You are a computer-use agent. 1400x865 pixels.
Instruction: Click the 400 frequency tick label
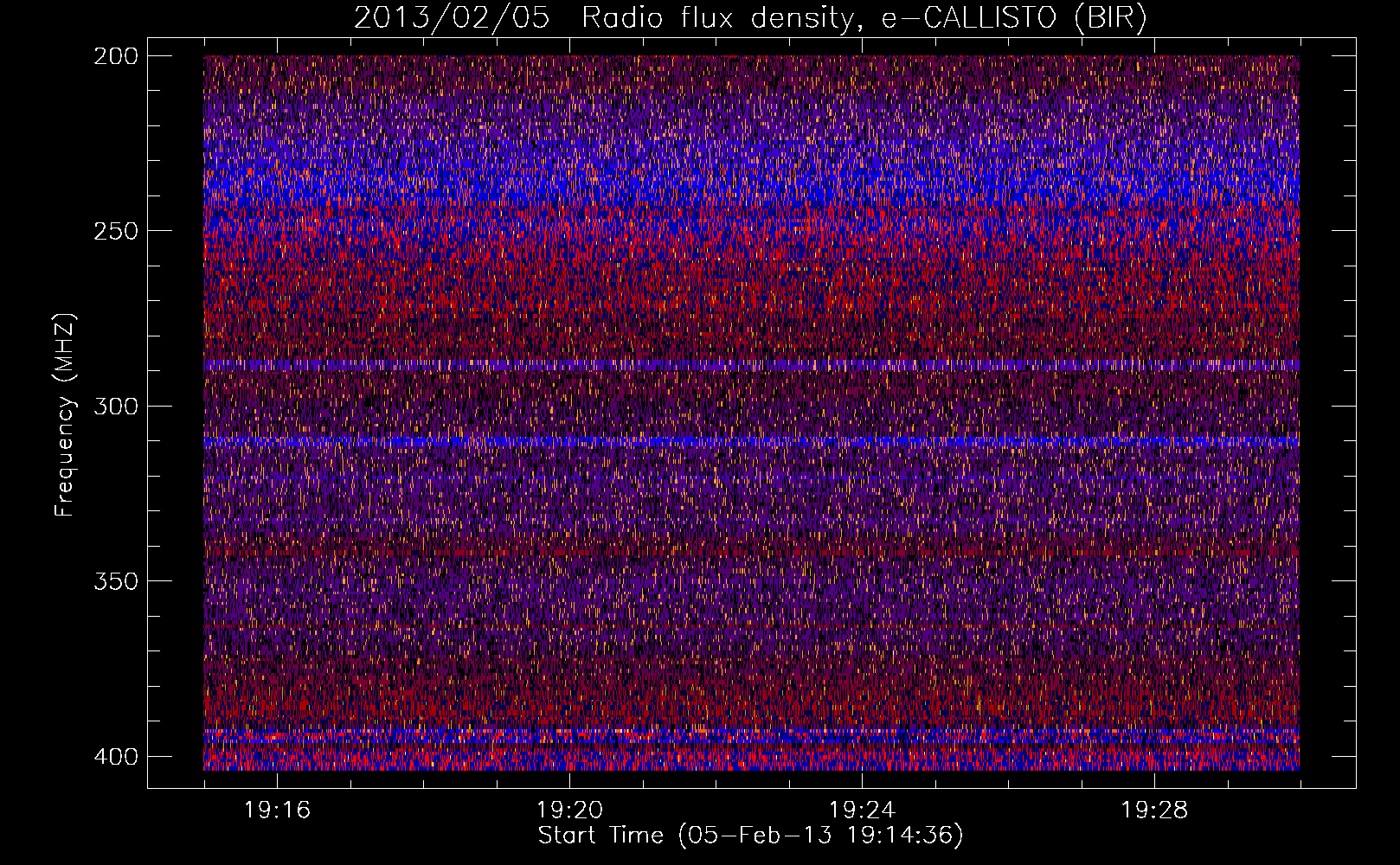[x=115, y=757]
